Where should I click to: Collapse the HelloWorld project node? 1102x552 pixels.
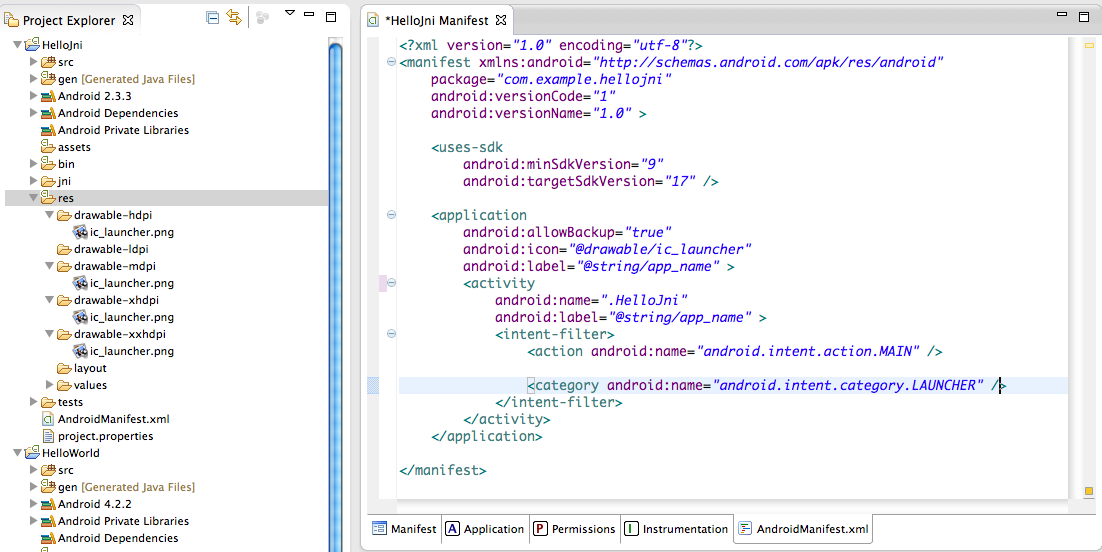(x=18, y=453)
